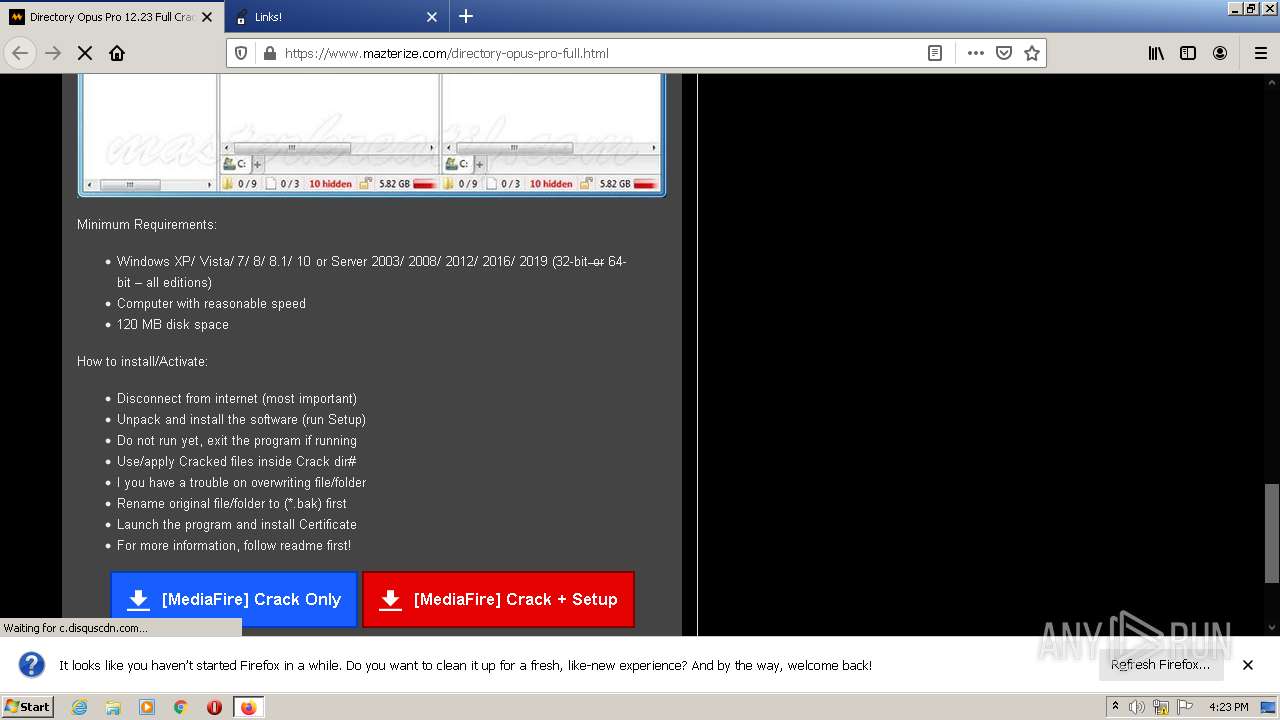Click "Do not run yet" instruction line
The image size is (1280, 720).
[237, 440]
